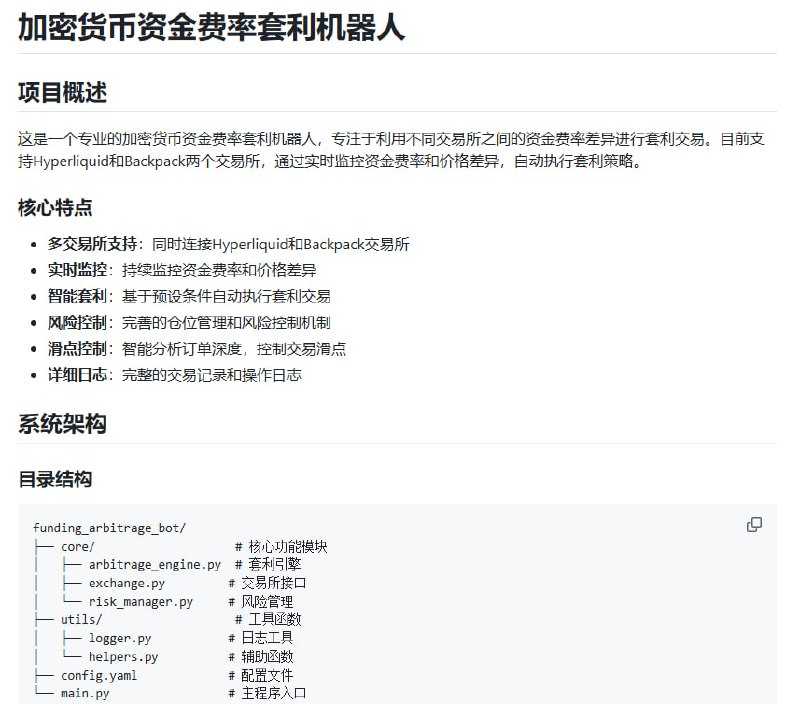The image size is (800, 704).
Task: Click main.py labeled 主程序入口
Action: [71, 692]
